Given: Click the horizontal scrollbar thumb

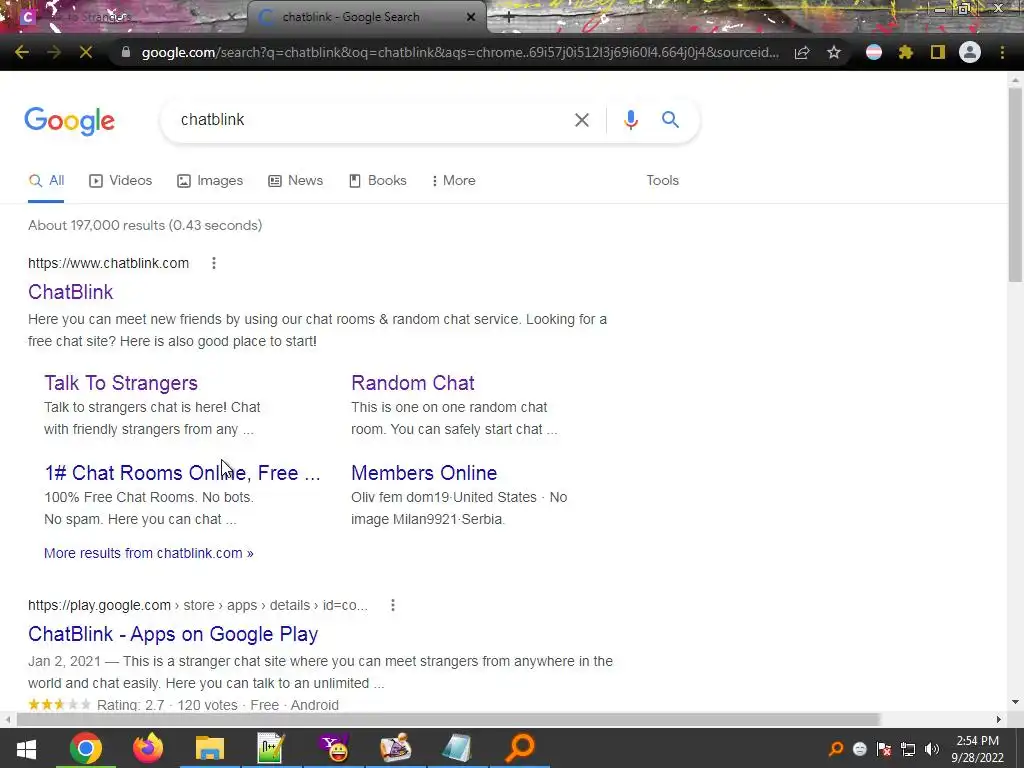Looking at the screenshot, I should [449, 719].
